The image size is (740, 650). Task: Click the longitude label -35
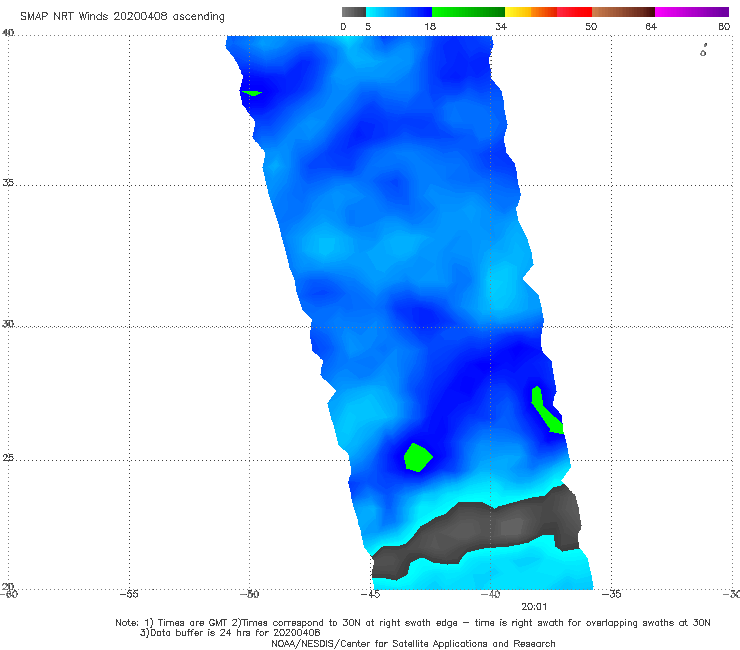click(611, 594)
